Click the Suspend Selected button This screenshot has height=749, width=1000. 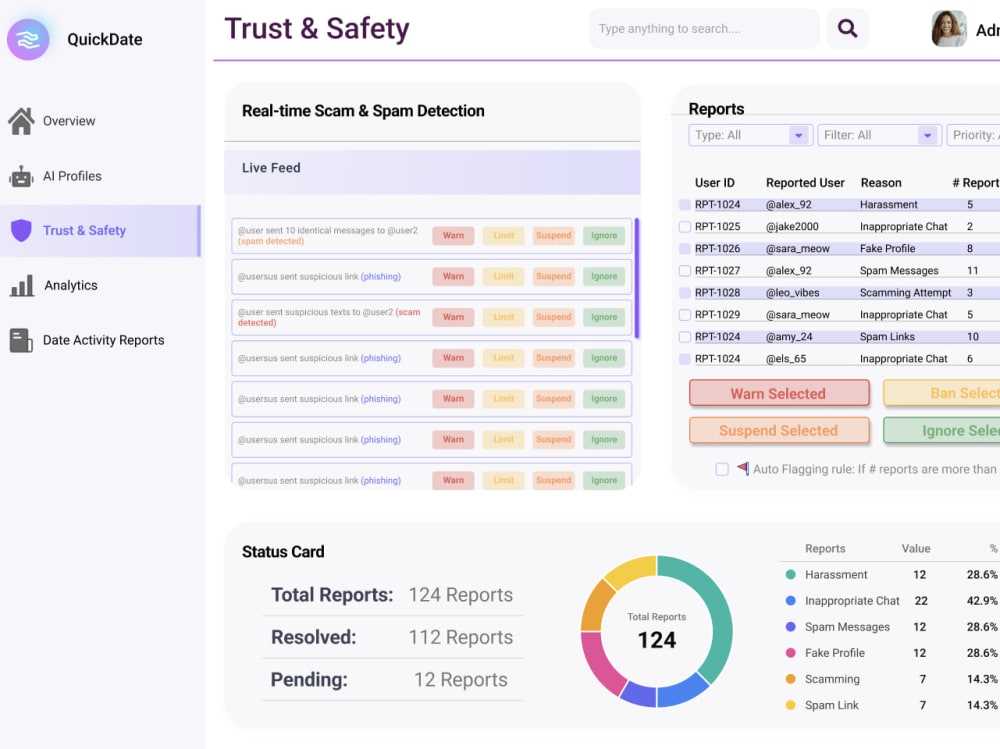(x=779, y=431)
